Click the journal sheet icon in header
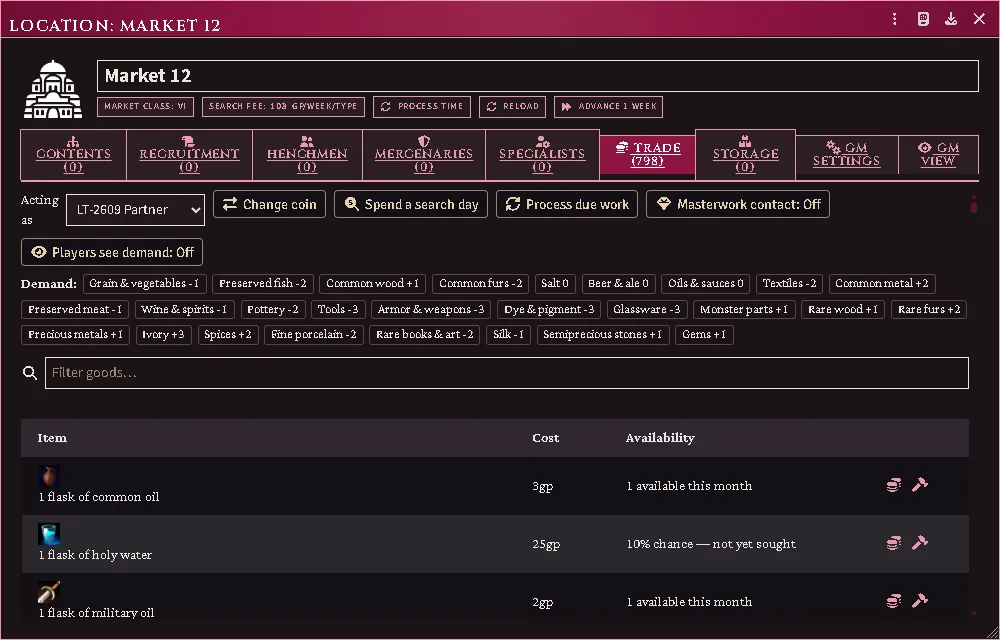 [x=923, y=19]
